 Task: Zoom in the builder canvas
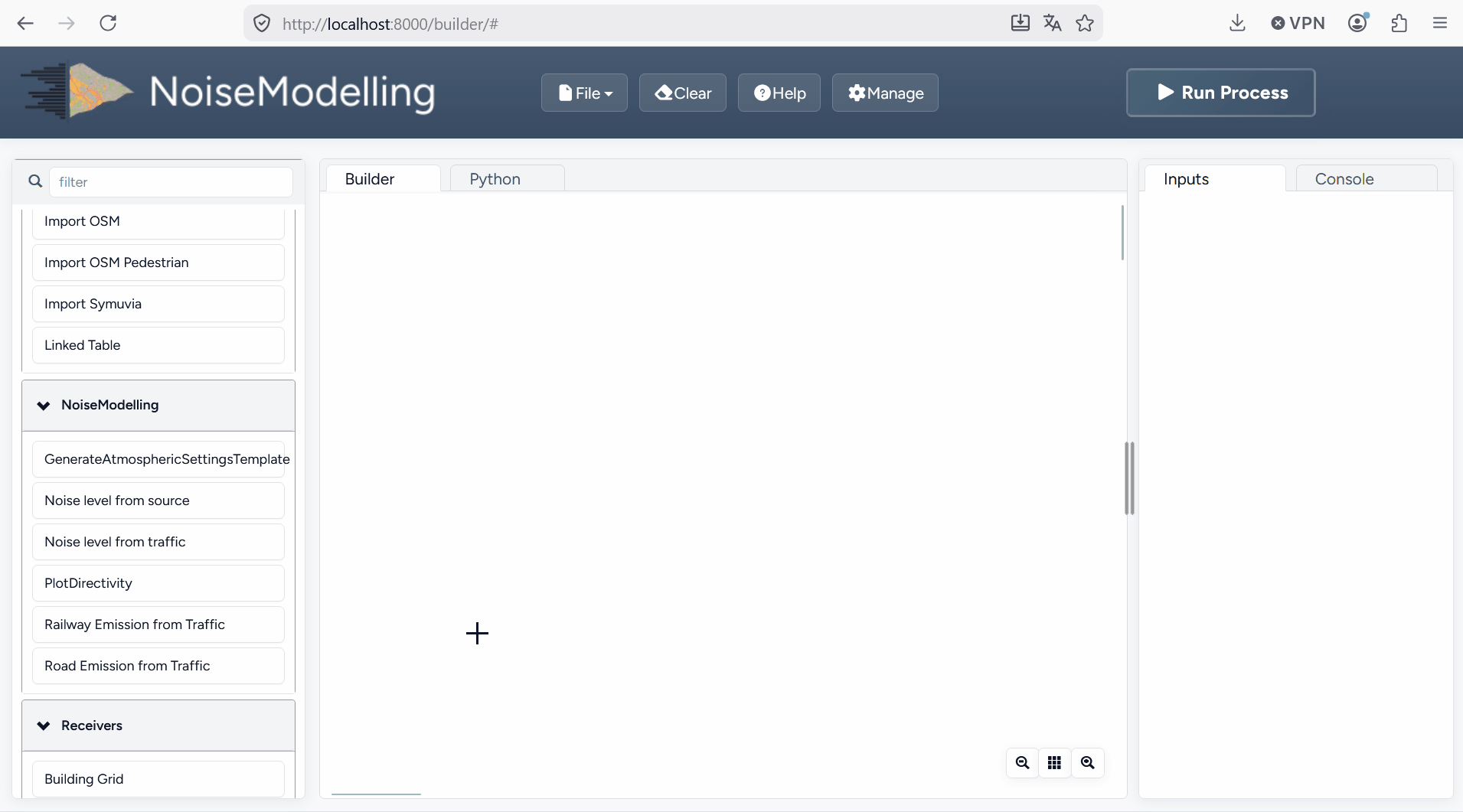(1087, 762)
